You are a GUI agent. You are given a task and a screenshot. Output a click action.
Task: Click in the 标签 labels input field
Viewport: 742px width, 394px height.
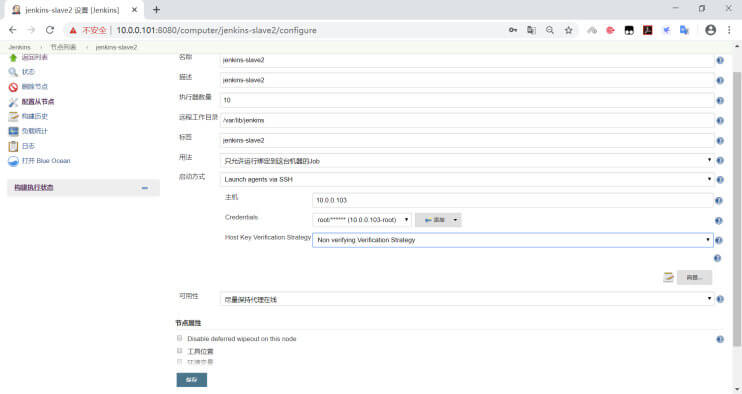(467, 140)
